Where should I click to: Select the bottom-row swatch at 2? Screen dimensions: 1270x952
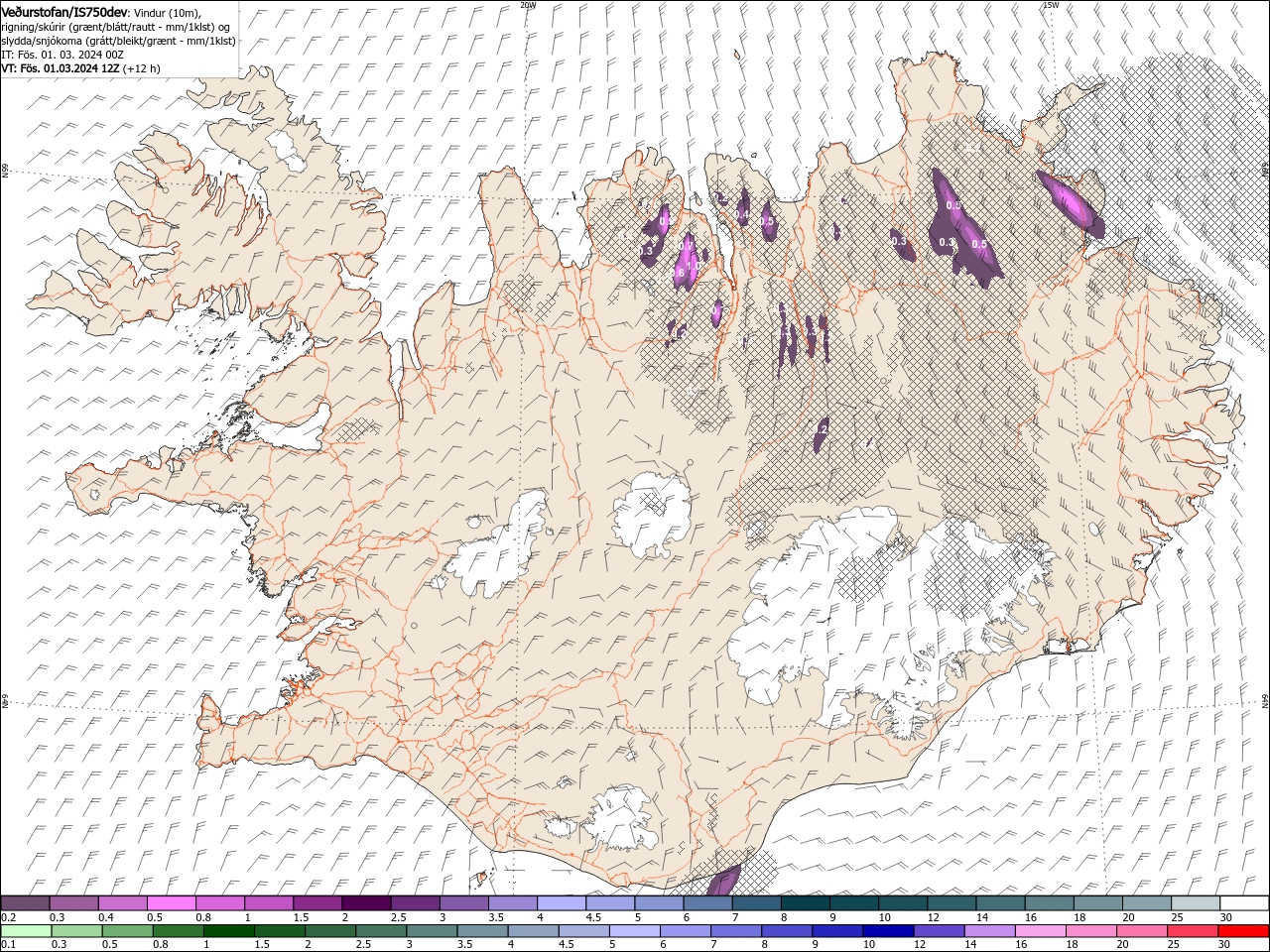(x=330, y=931)
